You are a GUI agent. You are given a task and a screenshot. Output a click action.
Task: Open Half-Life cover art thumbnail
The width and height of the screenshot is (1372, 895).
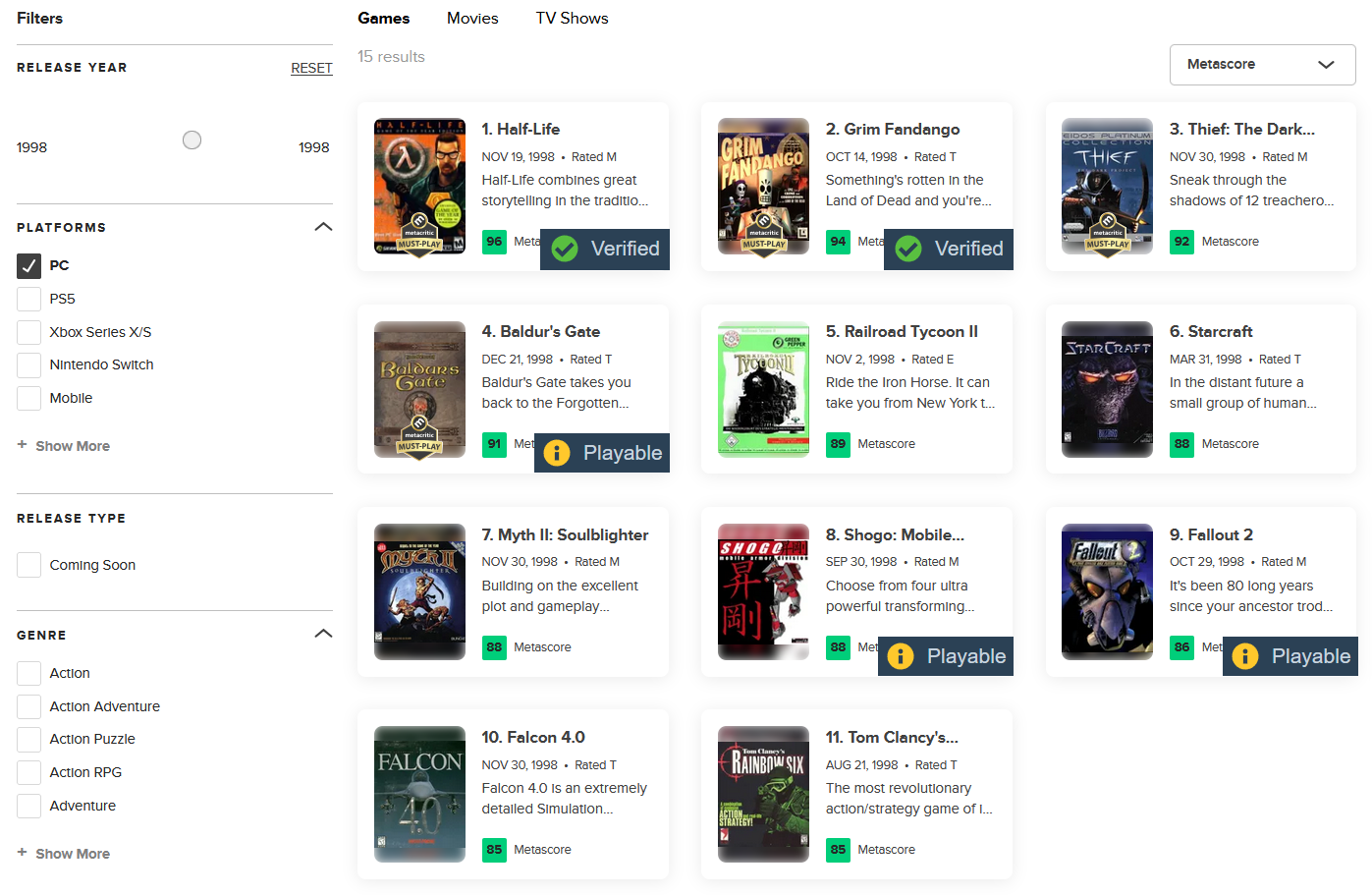click(x=419, y=187)
